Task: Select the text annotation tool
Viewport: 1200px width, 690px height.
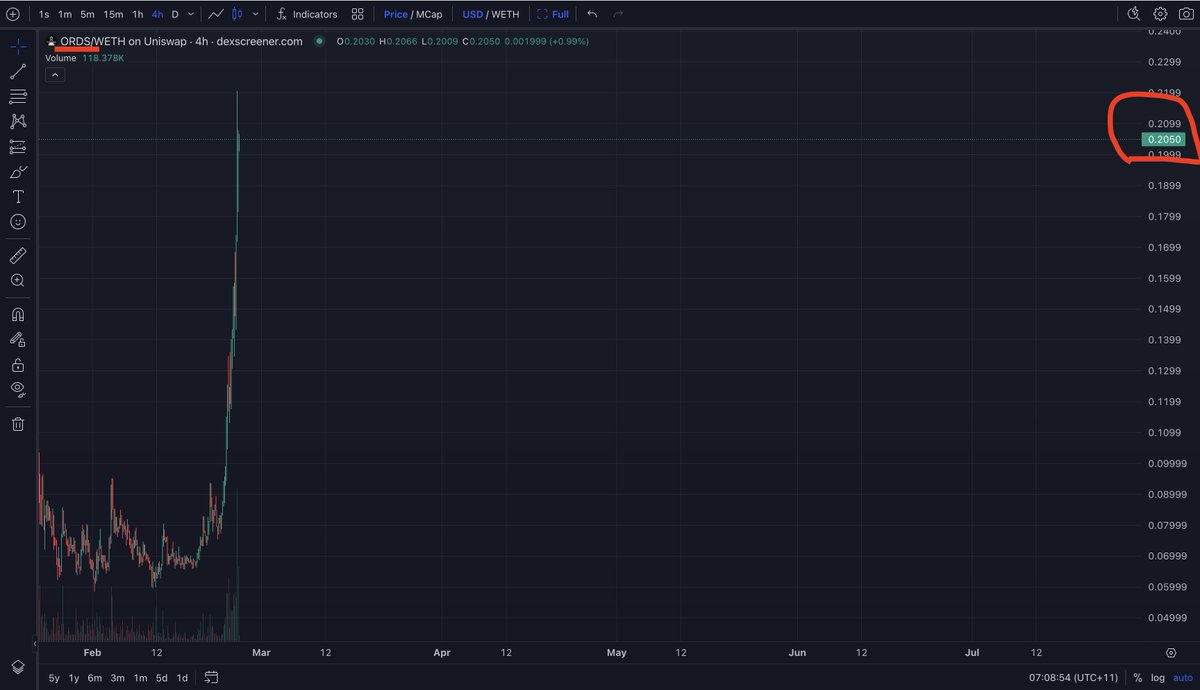Action: (x=18, y=196)
